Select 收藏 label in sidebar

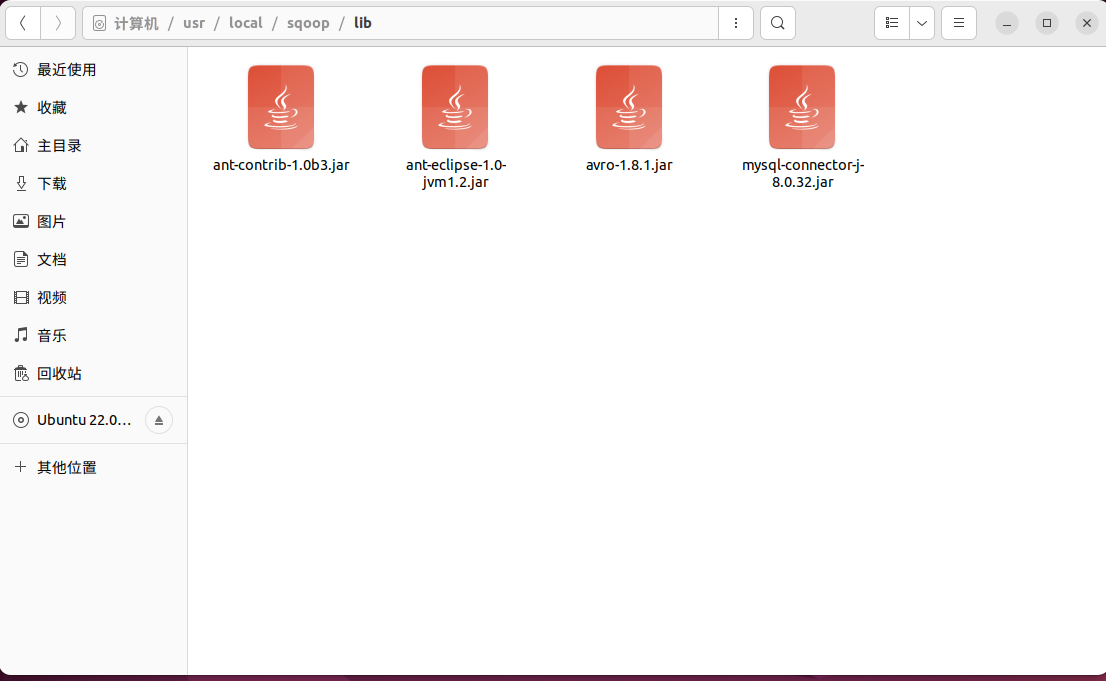[x=51, y=108]
